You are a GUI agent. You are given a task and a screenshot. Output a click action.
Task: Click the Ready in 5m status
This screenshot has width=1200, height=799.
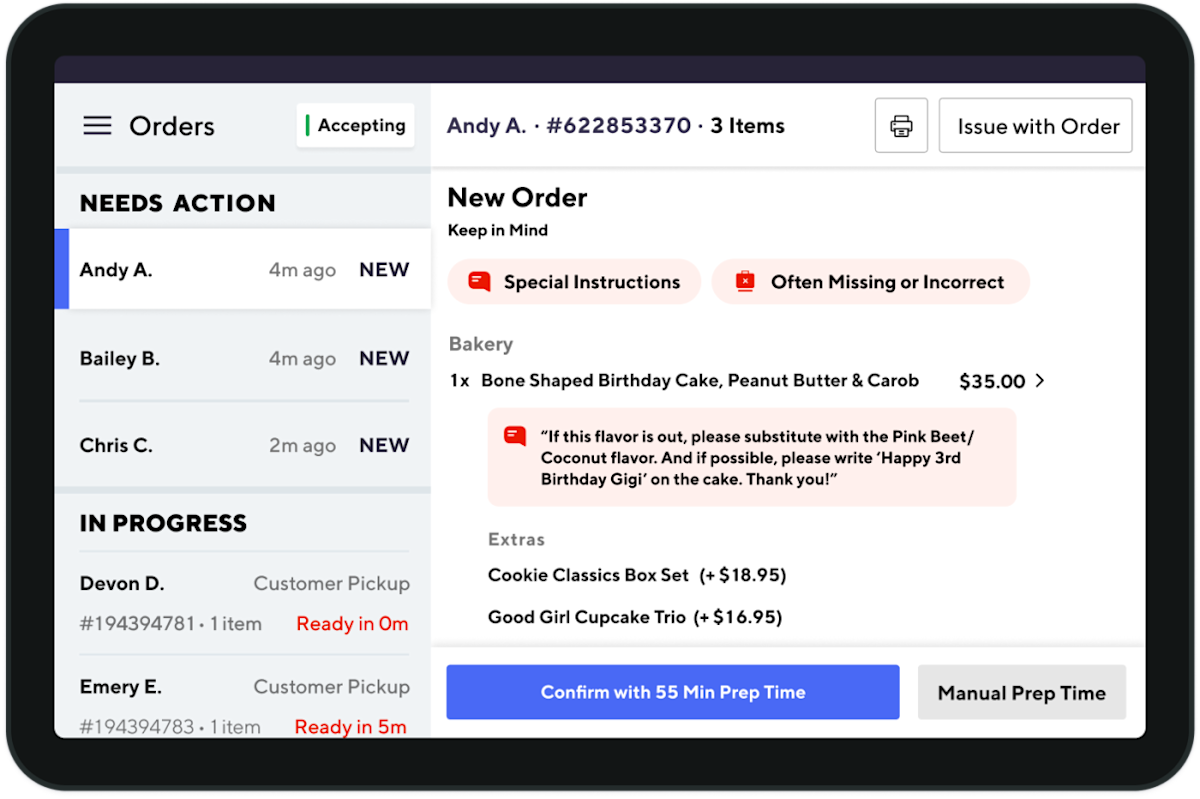pyautogui.click(x=350, y=727)
